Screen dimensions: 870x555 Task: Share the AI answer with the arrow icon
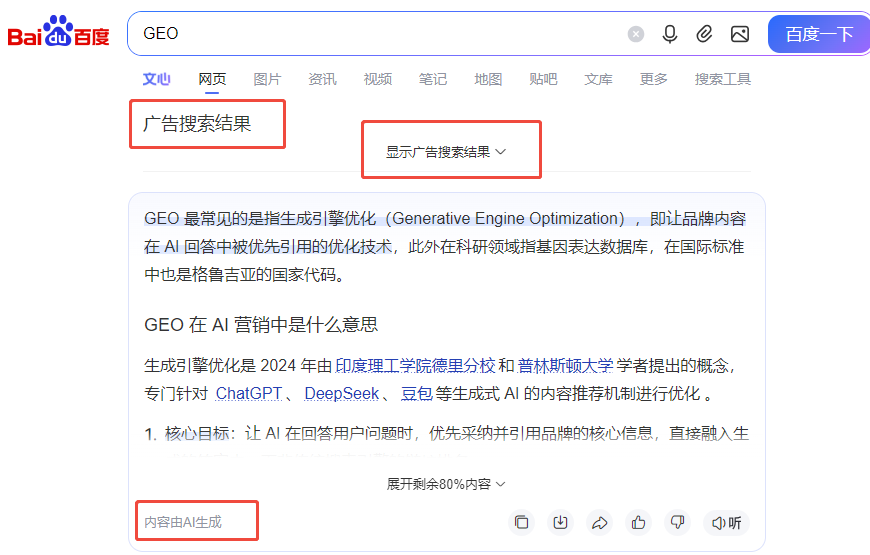coord(600,522)
